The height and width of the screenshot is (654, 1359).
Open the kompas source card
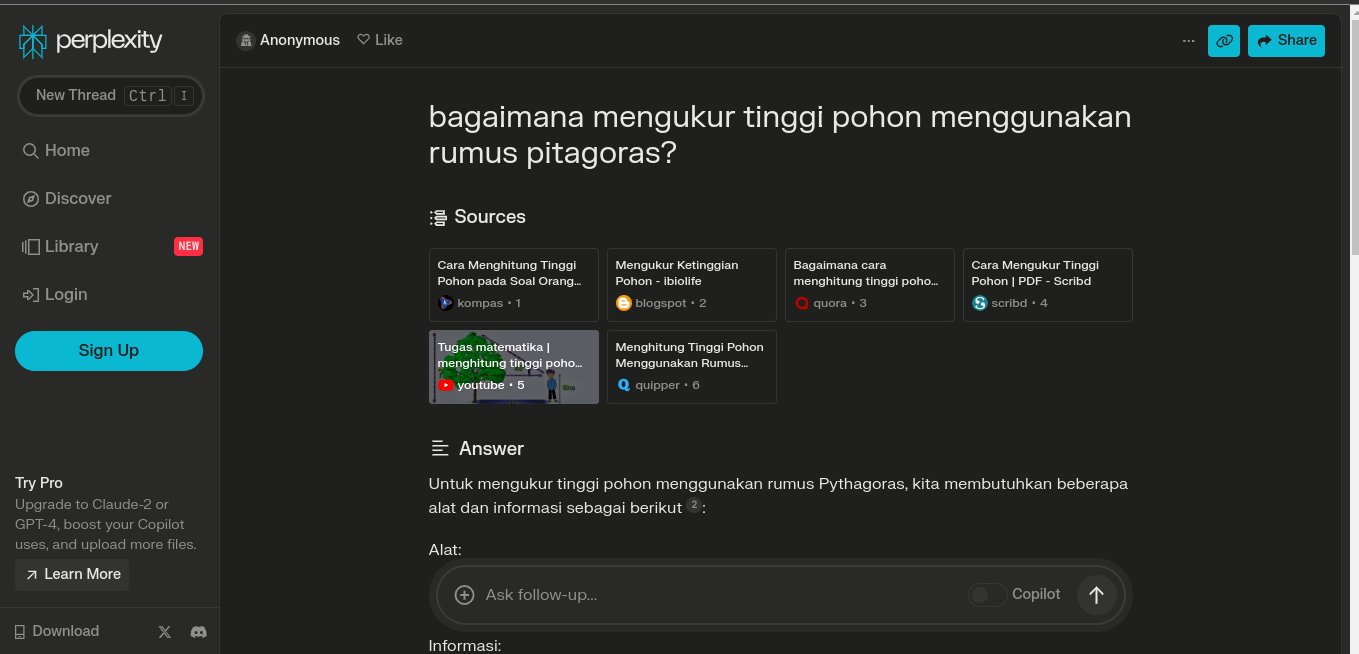pyautogui.click(x=513, y=284)
